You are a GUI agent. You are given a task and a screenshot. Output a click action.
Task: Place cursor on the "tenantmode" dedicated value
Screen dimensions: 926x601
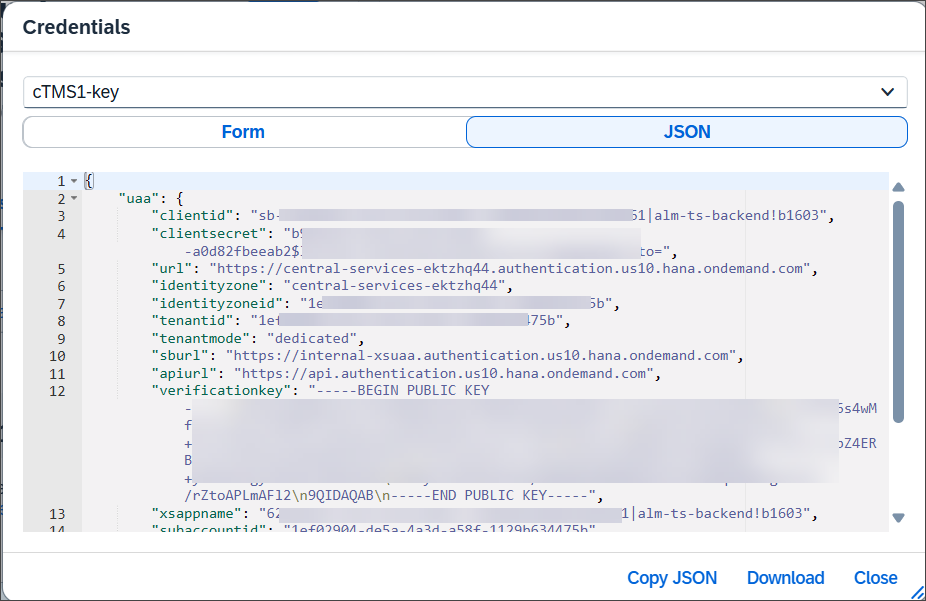click(x=312, y=338)
